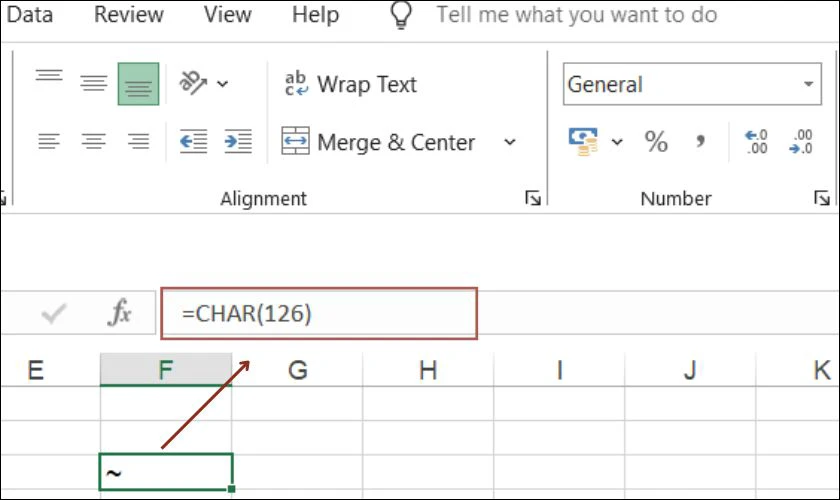Viewport: 840px width, 500px height.
Task: Open the Alignment dialog launcher
Action: click(533, 198)
